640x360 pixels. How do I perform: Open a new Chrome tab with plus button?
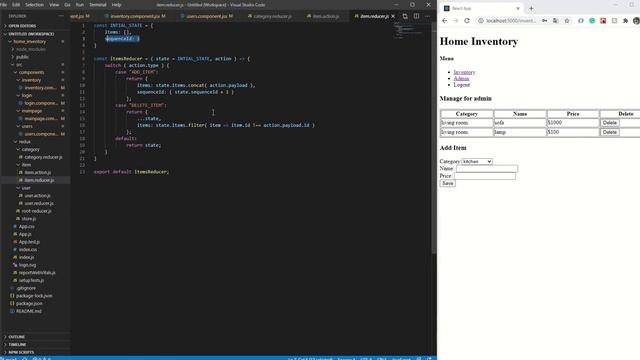(x=531, y=8)
